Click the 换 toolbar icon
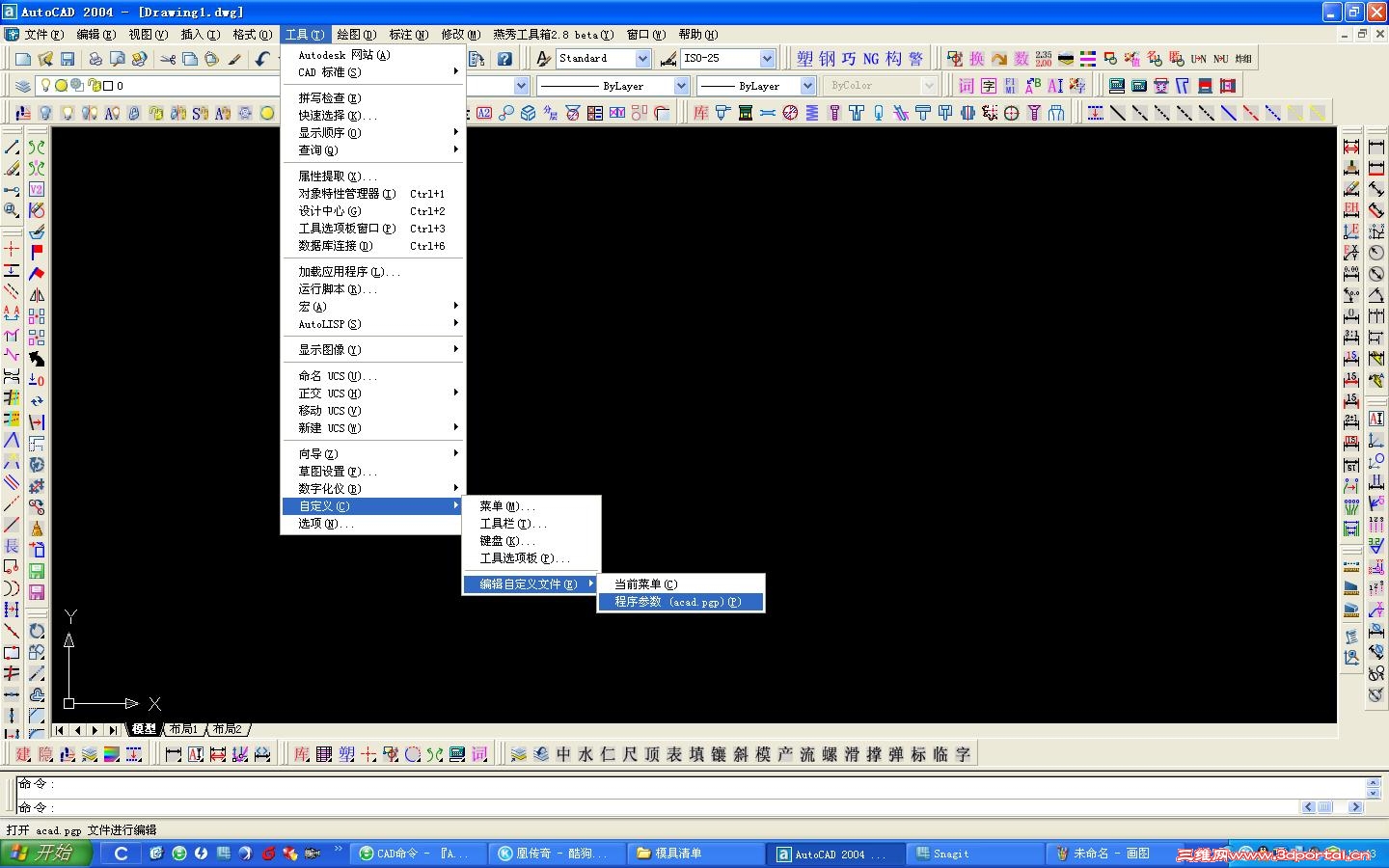This screenshot has height=868, width=1389. [977, 59]
